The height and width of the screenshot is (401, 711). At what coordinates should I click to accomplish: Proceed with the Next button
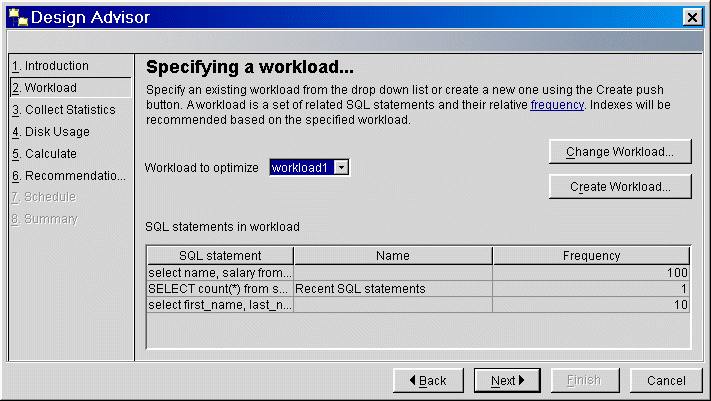[508, 380]
